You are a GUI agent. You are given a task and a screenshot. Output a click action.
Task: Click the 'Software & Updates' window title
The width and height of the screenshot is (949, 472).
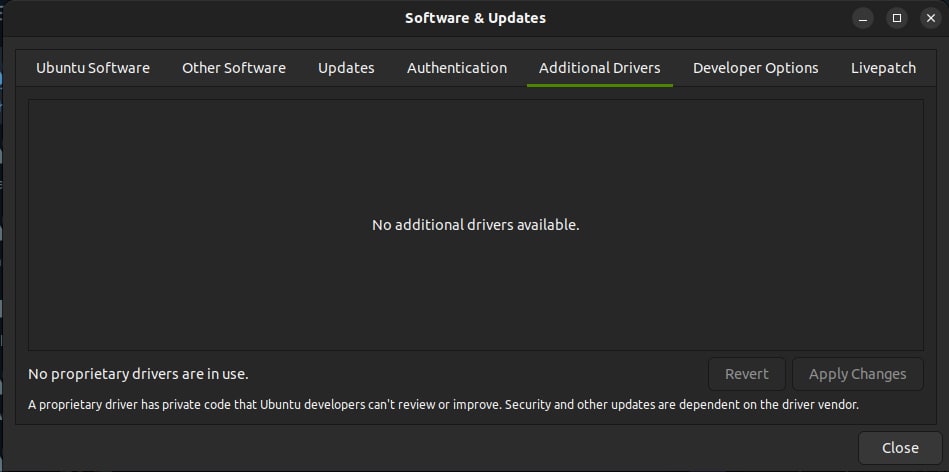pyautogui.click(x=475, y=18)
